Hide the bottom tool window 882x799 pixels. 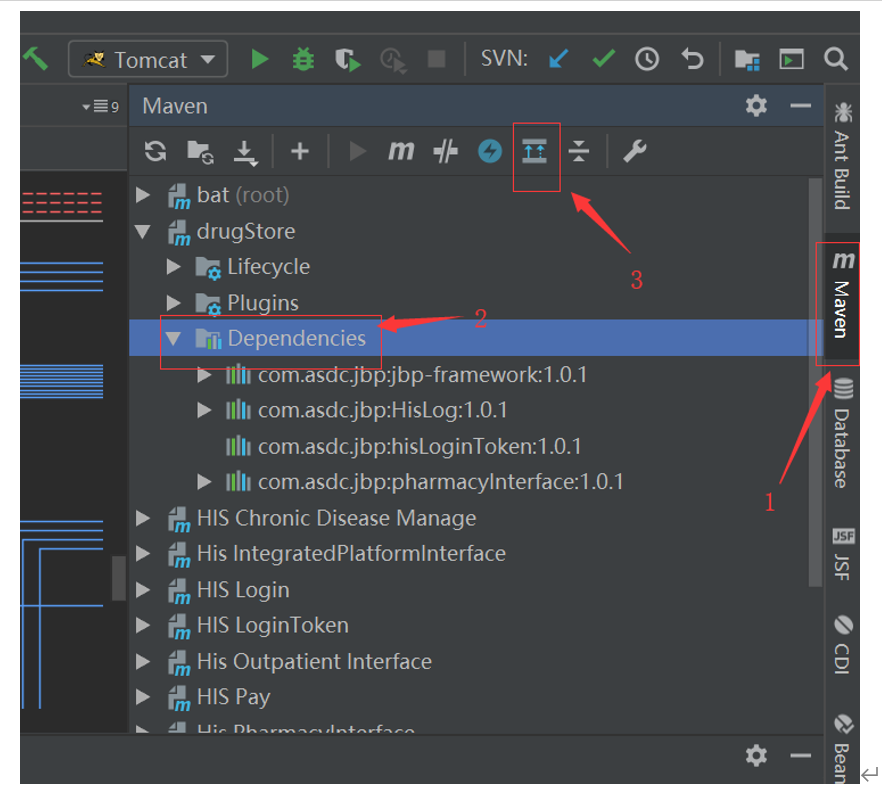pos(800,755)
